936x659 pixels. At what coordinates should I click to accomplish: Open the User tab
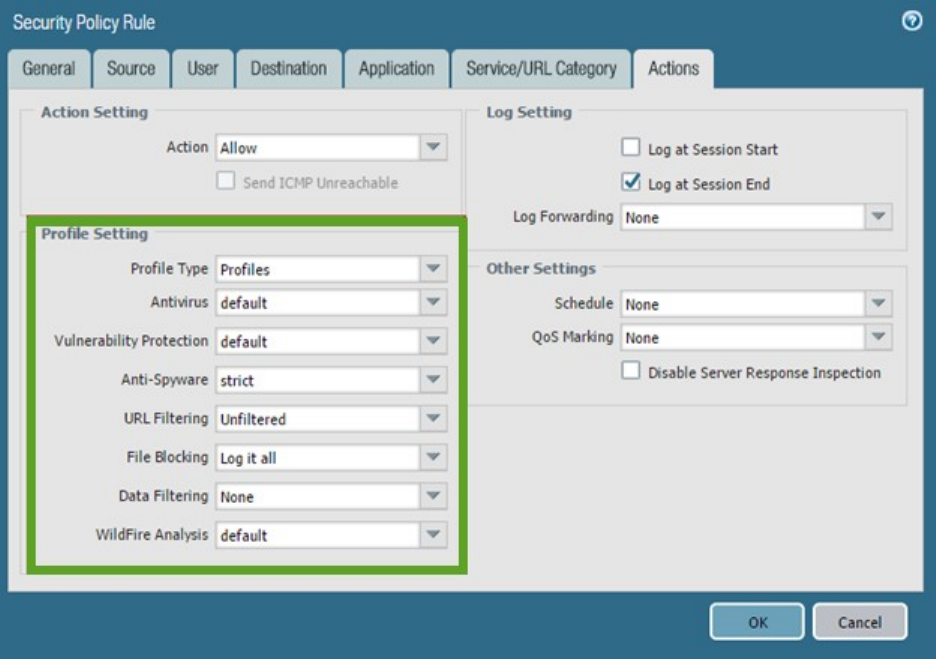[203, 69]
